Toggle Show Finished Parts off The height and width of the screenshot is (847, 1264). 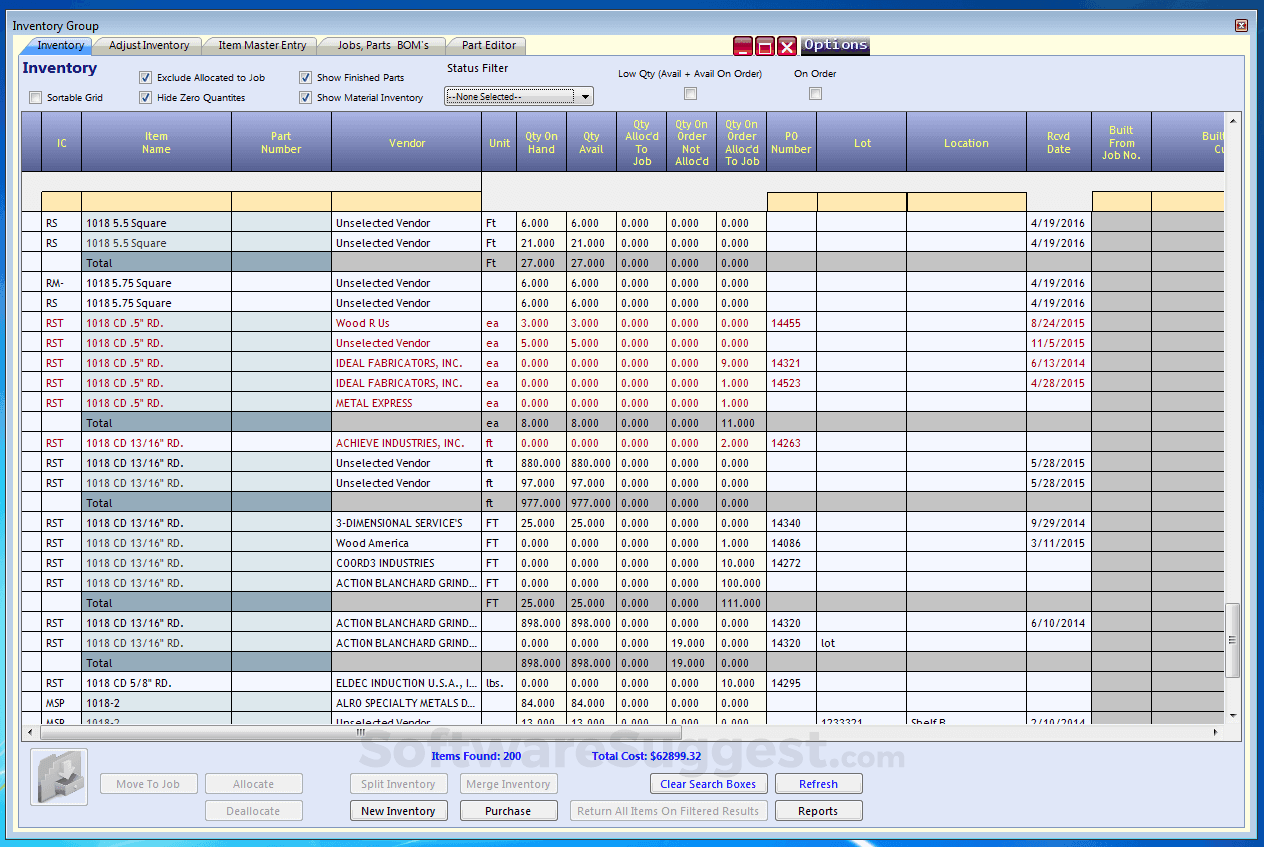click(305, 77)
